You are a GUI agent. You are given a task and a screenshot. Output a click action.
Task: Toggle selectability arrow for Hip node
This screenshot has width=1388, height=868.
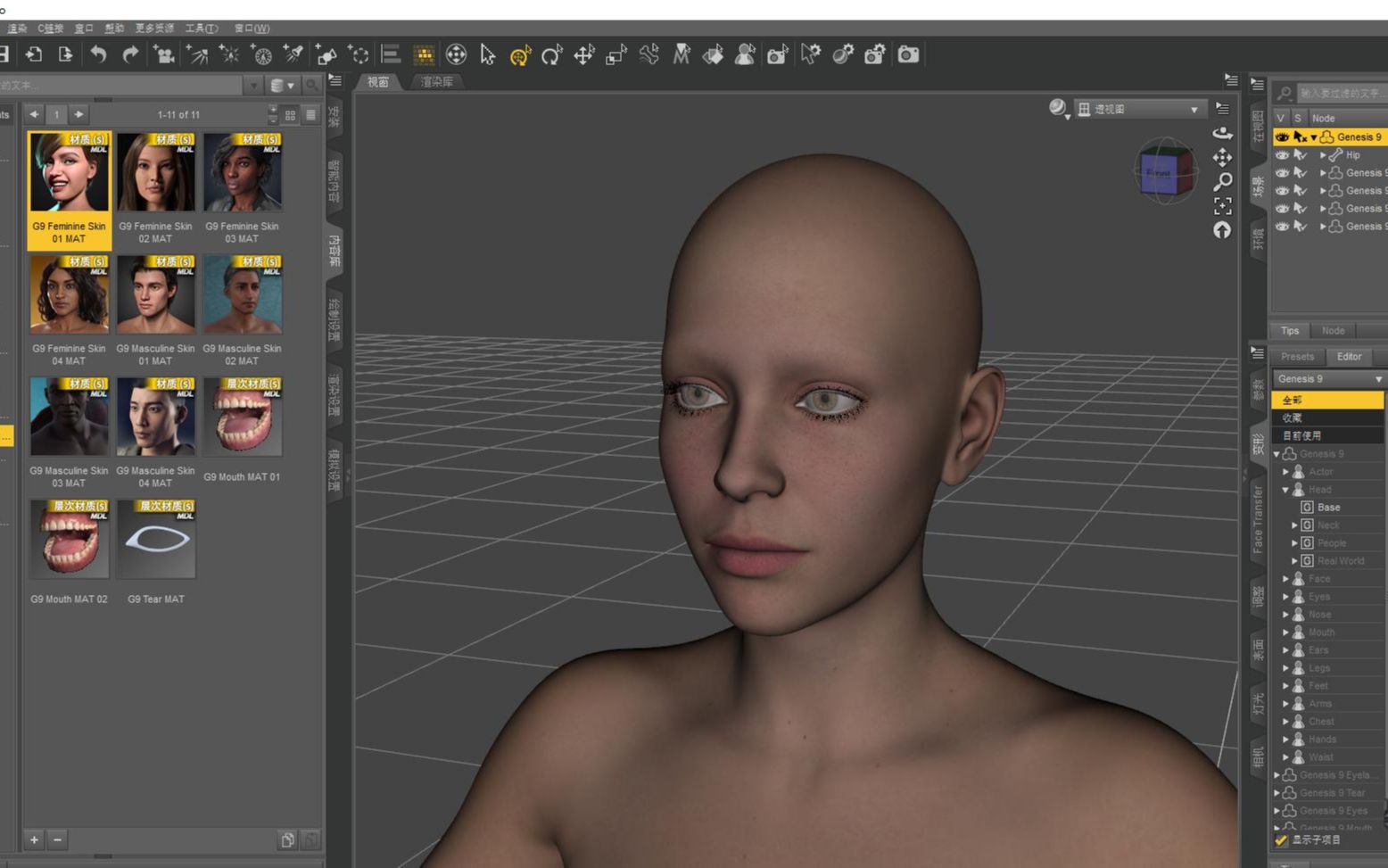[1300, 154]
